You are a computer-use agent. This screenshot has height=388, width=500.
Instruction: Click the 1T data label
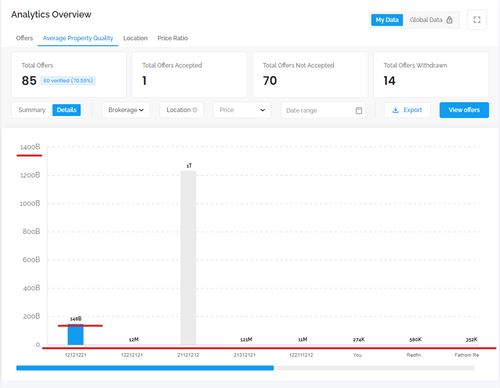[x=189, y=166]
